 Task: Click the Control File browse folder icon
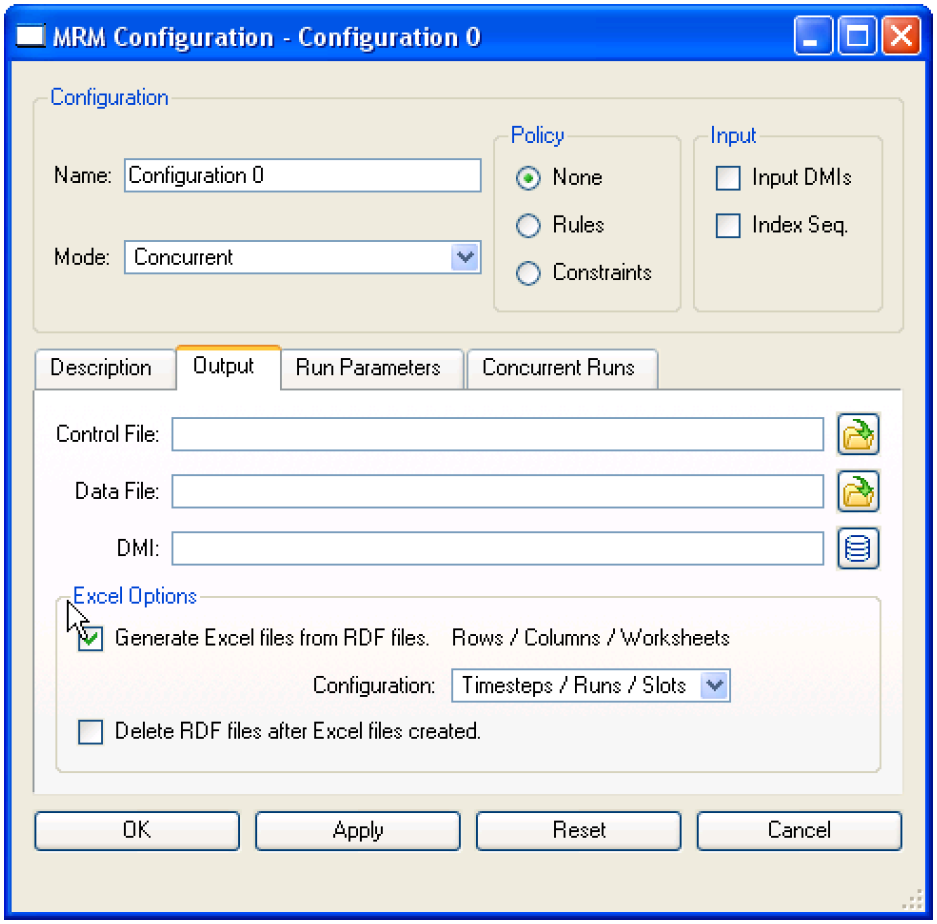[x=858, y=435]
